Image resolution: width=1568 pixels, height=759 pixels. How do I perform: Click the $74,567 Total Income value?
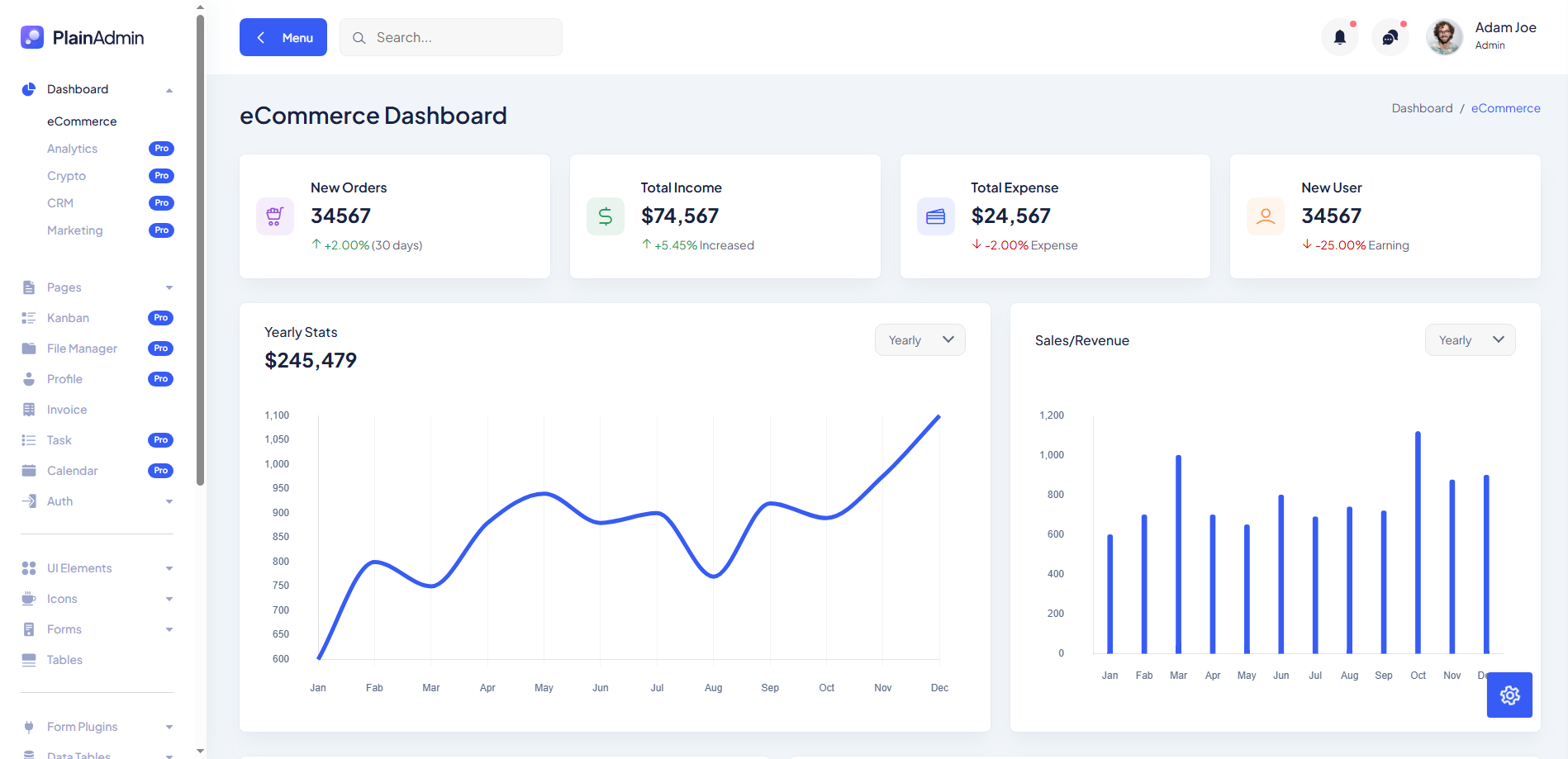point(680,216)
